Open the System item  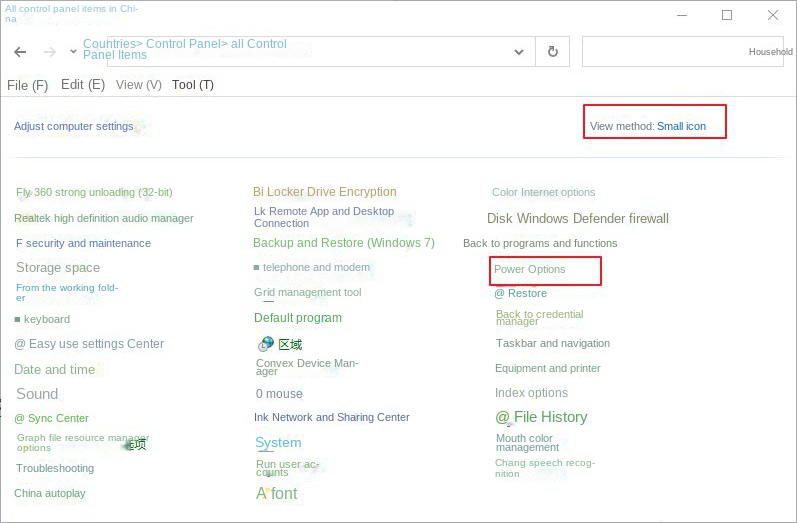[x=277, y=443]
